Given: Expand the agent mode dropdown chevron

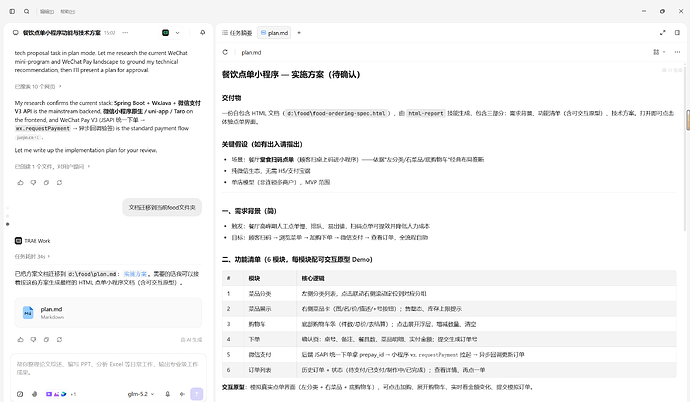Looking at the screenshot, I should coord(177,33).
